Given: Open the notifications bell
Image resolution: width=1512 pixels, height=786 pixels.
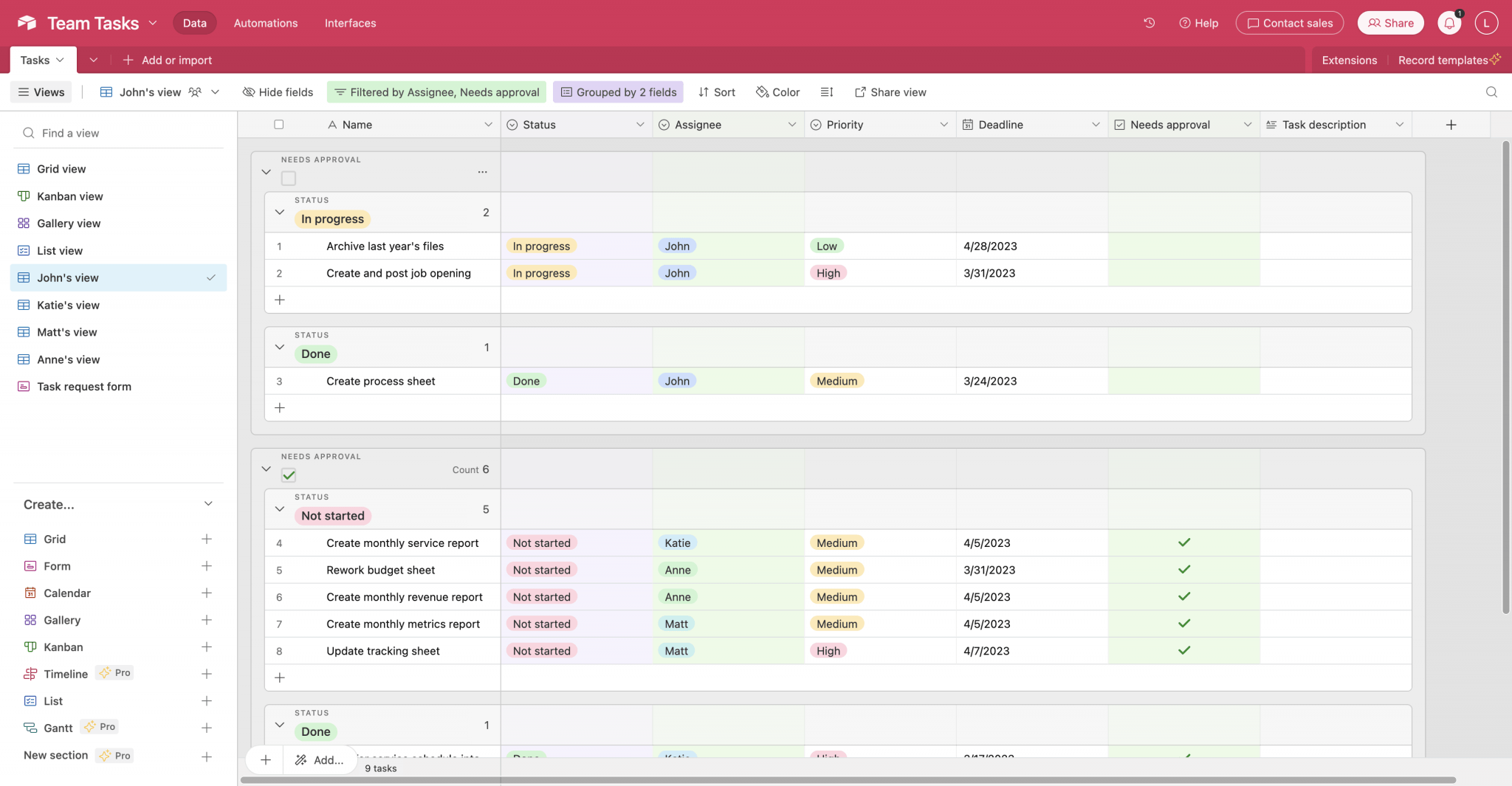Looking at the screenshot, I should point(1449,23).
